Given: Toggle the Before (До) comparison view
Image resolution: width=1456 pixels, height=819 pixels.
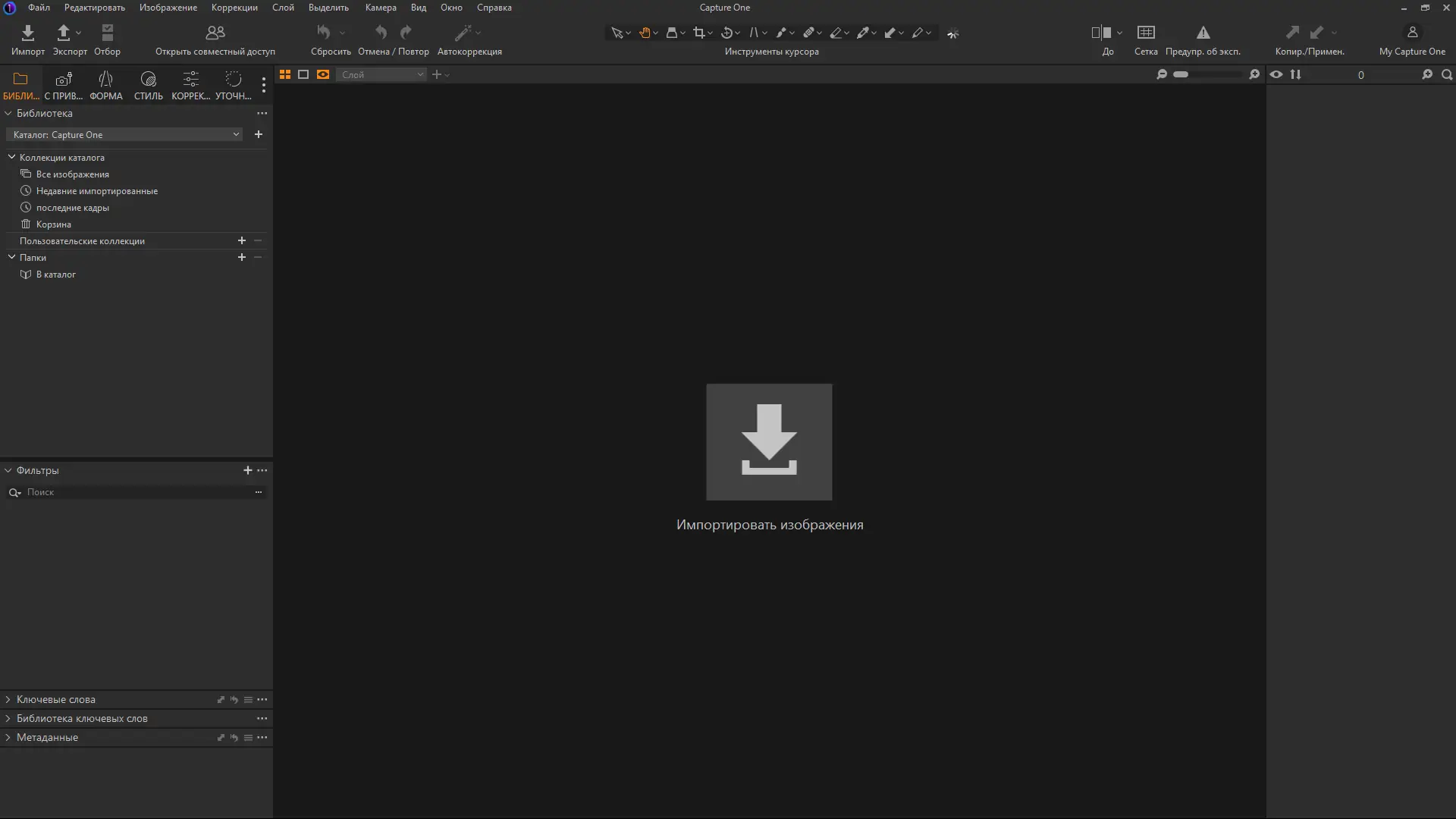Looking at the screenshot, I should point(1101,33).
